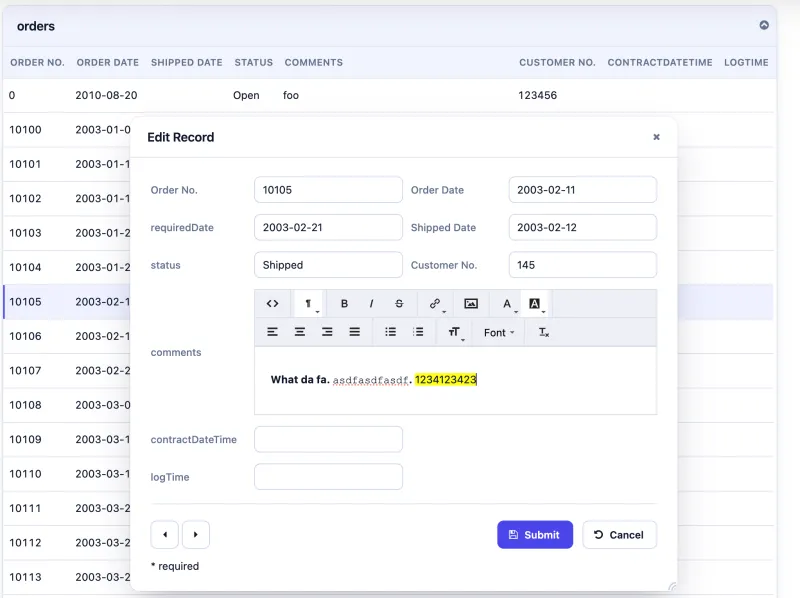This screenshot has width=800, height=598.
Task: Center align text in editor
Action: point(300,332)
